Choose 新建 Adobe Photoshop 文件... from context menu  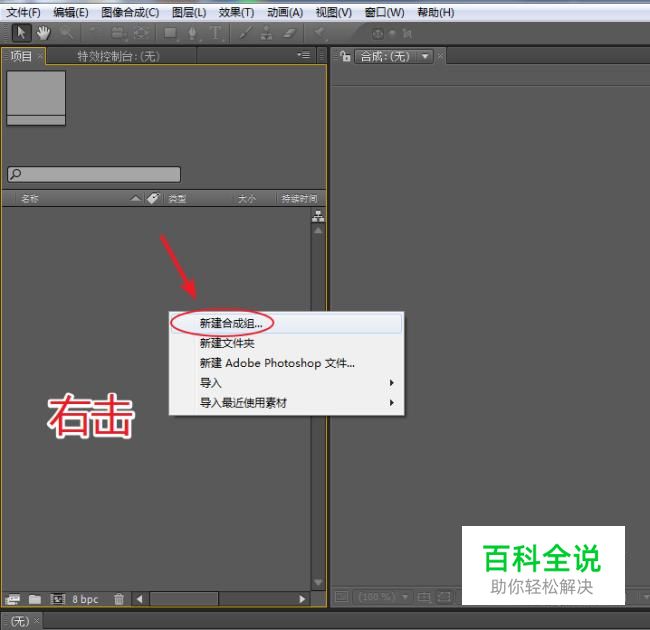pyautogui.click(x=286, y=363)
